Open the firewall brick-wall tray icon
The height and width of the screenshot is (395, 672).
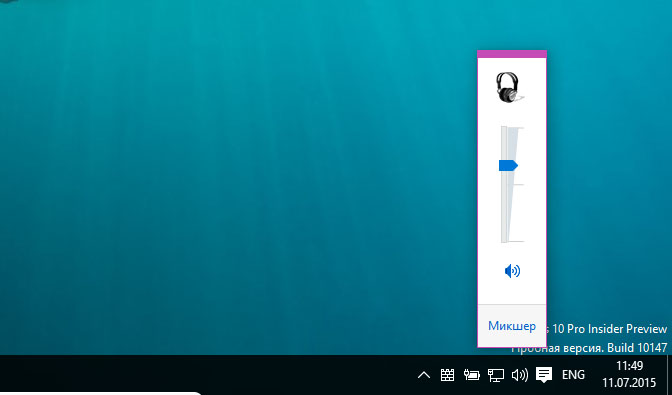tap(447, 375)
